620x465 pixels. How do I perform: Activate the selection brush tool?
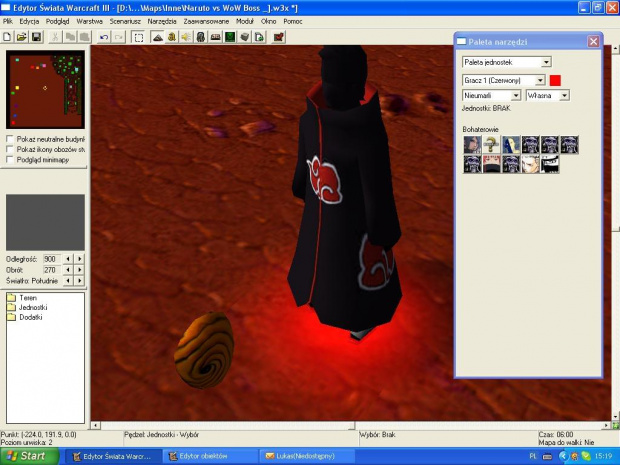138,37
